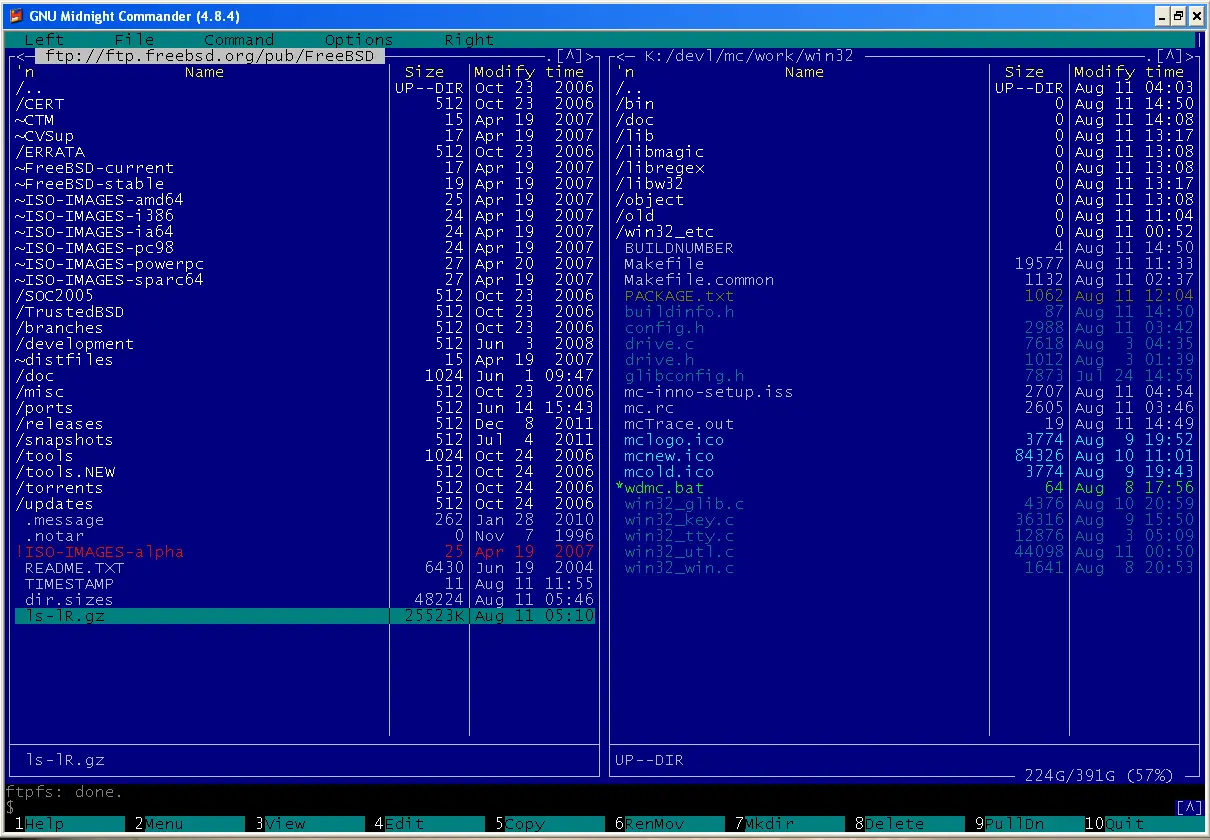This screenshot has width=1210, height=840.
Task: Click the Size column header in the right panel
Action: coord(1024,72)
